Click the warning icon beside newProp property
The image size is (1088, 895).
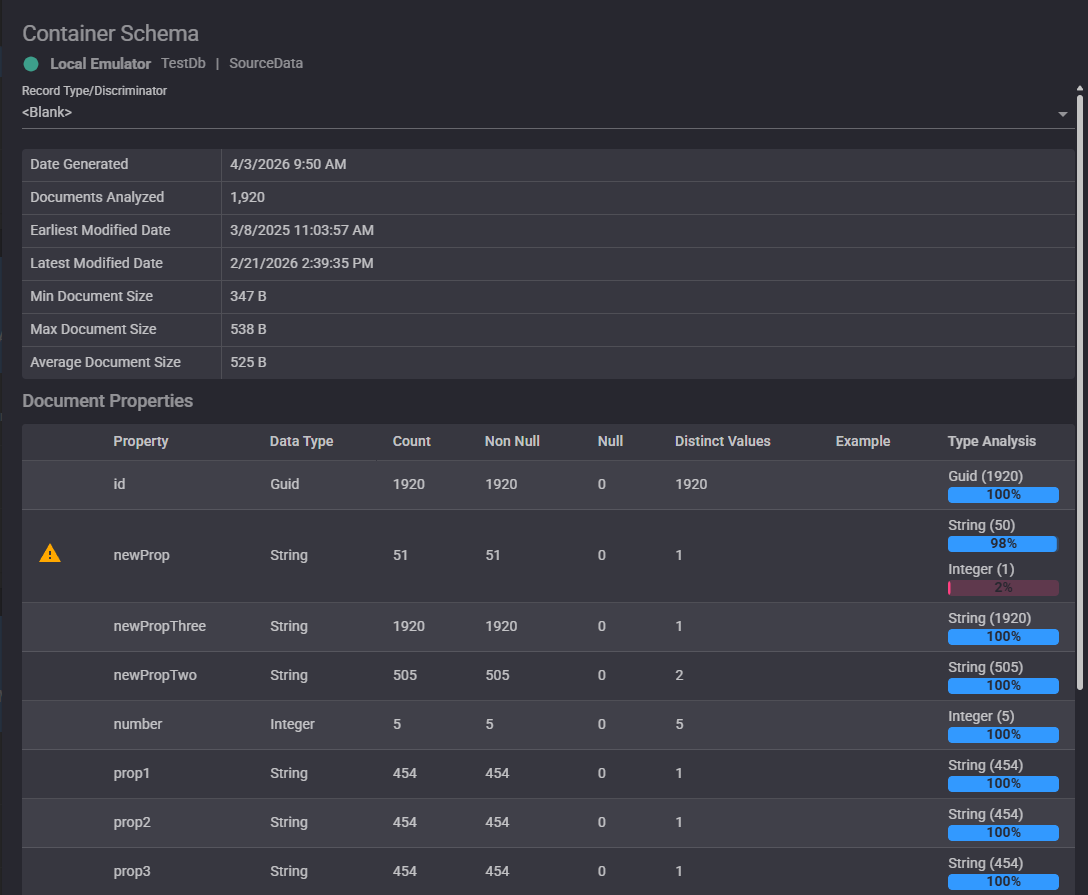50,552
